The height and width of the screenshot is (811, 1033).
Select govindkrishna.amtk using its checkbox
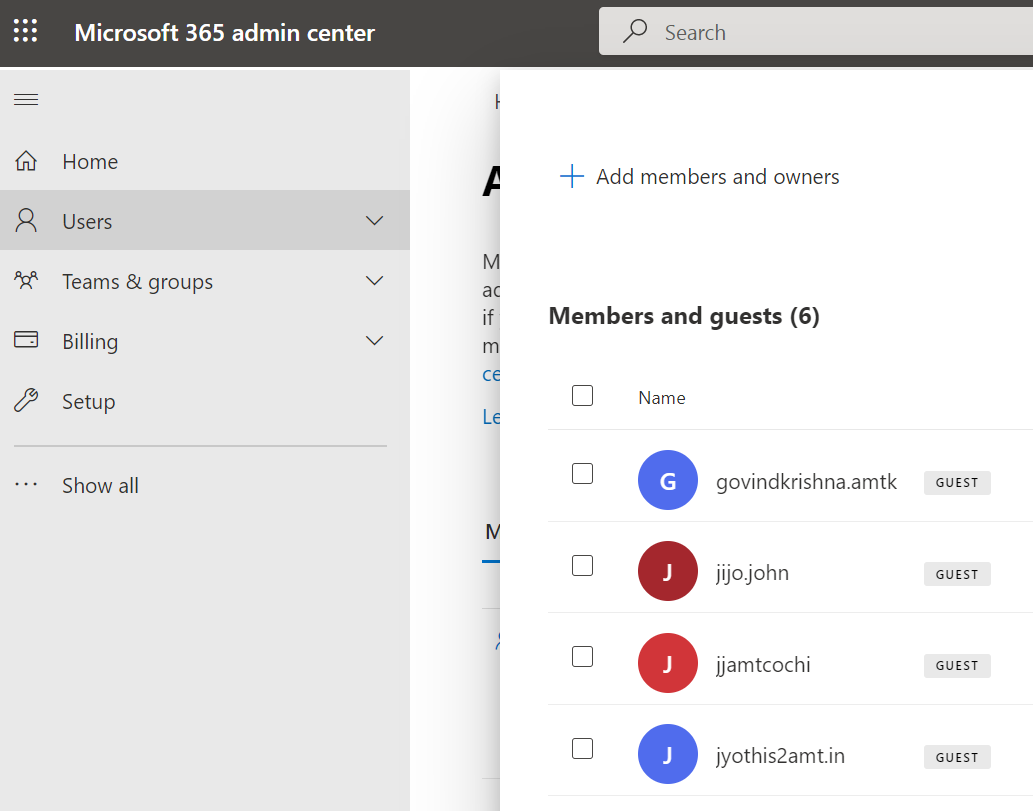582,473
